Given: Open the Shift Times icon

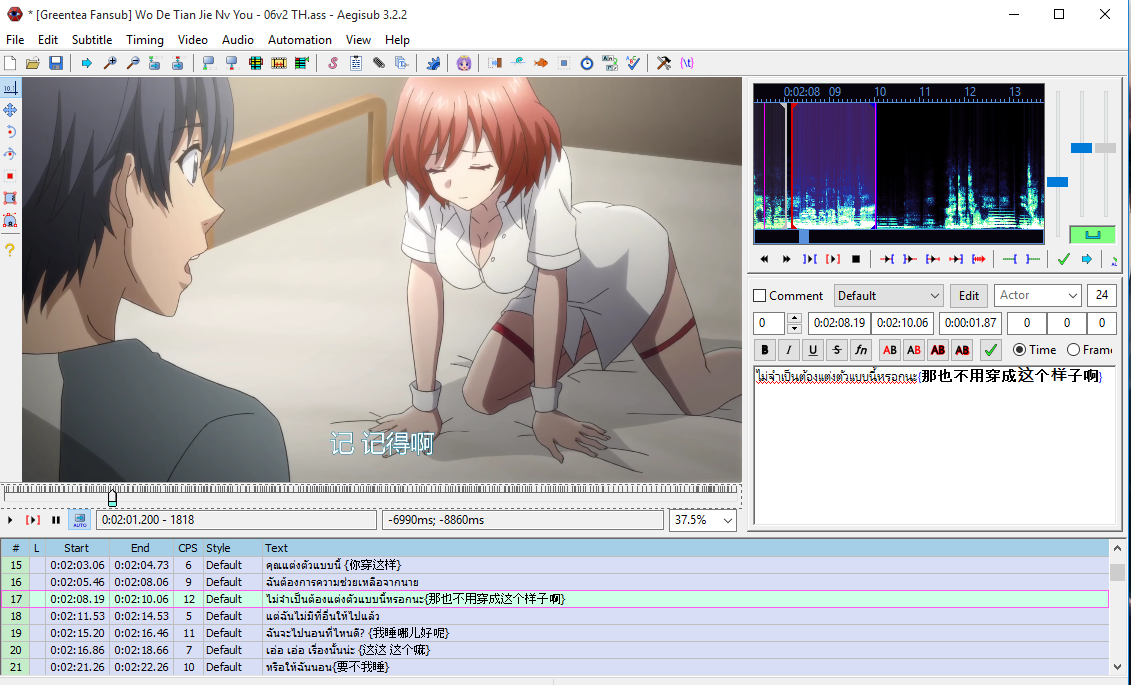Looking at the screenshot, I should [493, 63].
